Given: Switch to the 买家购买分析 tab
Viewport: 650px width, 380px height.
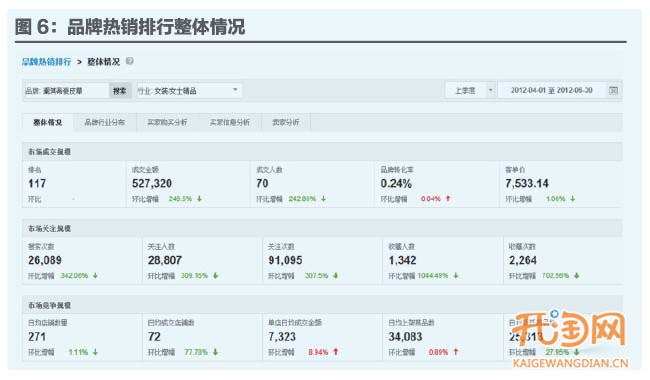Looking at the screenshot, I should point(167,122).
